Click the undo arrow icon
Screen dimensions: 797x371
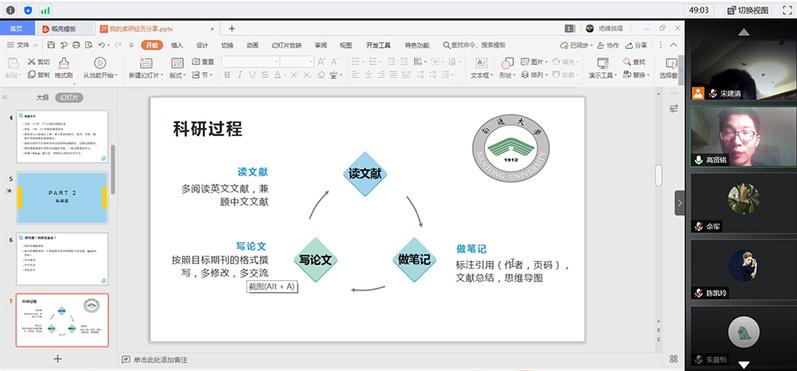pyautogui.click(x=102, y=45)
